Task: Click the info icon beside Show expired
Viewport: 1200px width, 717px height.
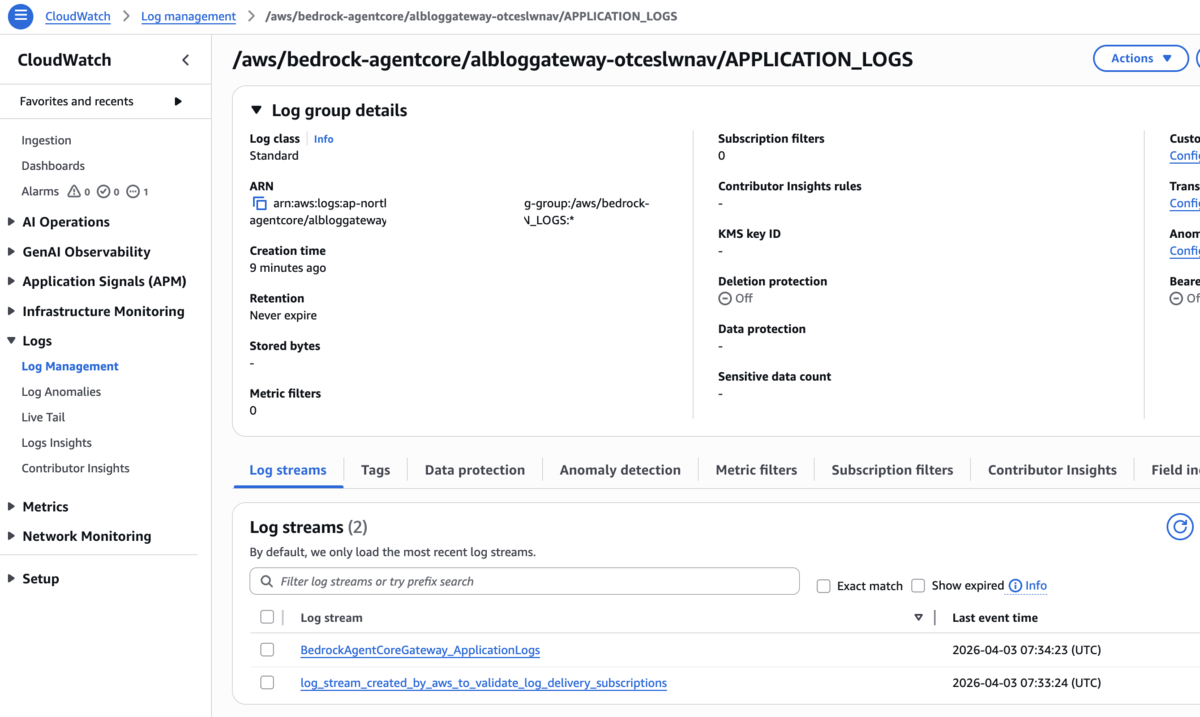Action: (x=1015, y=586)
